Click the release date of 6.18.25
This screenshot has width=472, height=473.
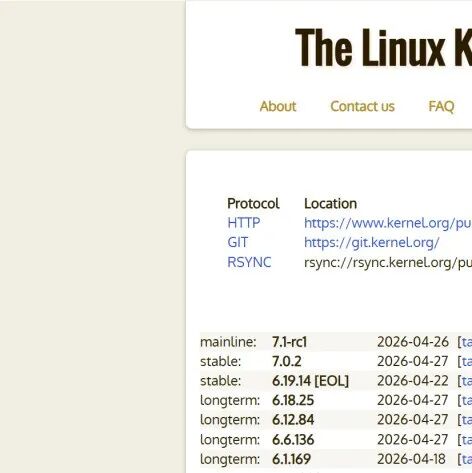(x=412, y=400)
